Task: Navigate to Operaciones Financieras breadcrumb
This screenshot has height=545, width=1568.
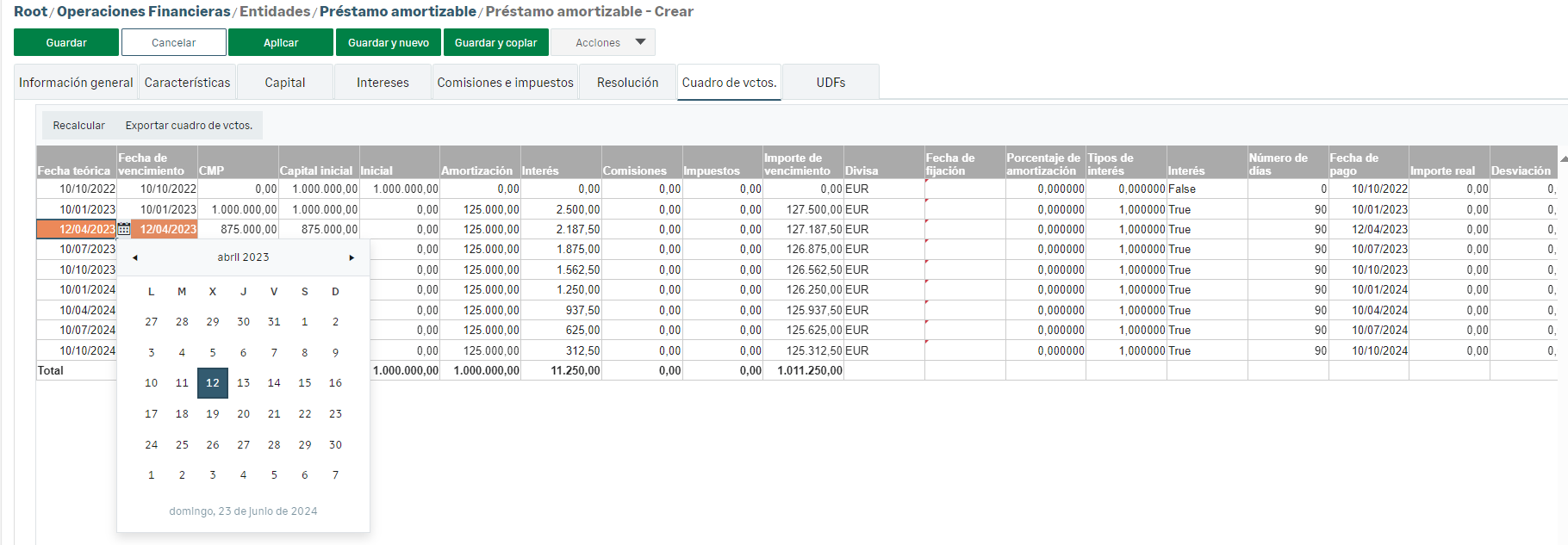Action: (143, 11)
